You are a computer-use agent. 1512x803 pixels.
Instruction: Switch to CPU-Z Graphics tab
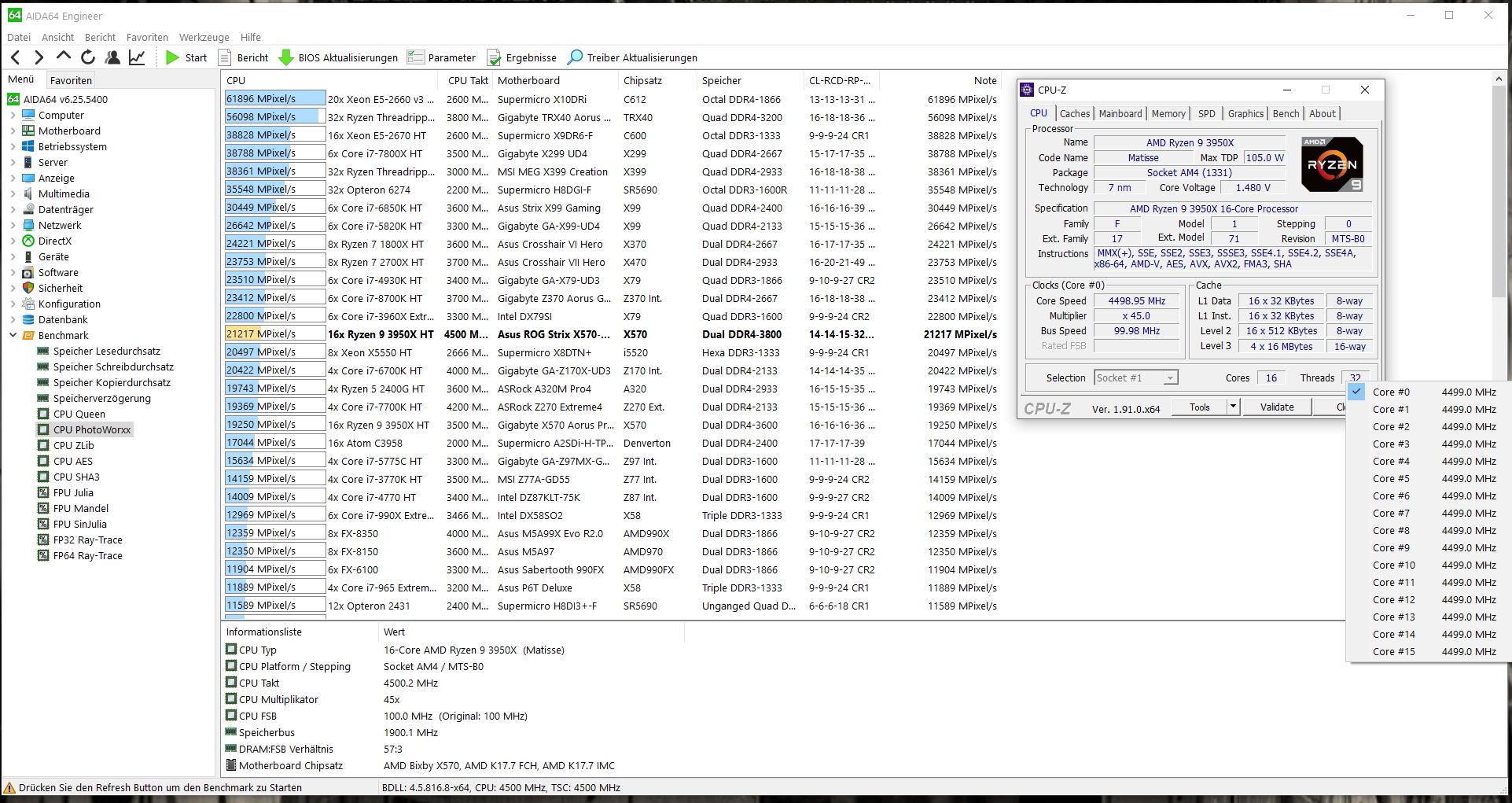click(x=1245, y=113)
